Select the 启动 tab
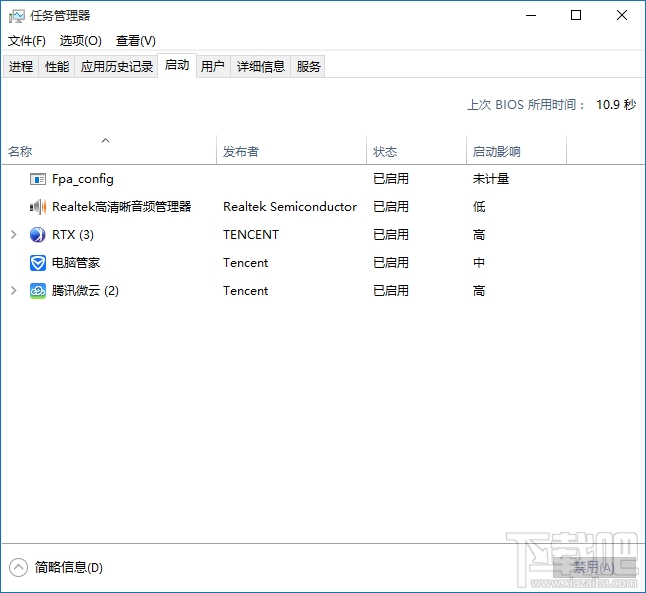The width and height of the screenshot is (646, 593). pos(177,65)
